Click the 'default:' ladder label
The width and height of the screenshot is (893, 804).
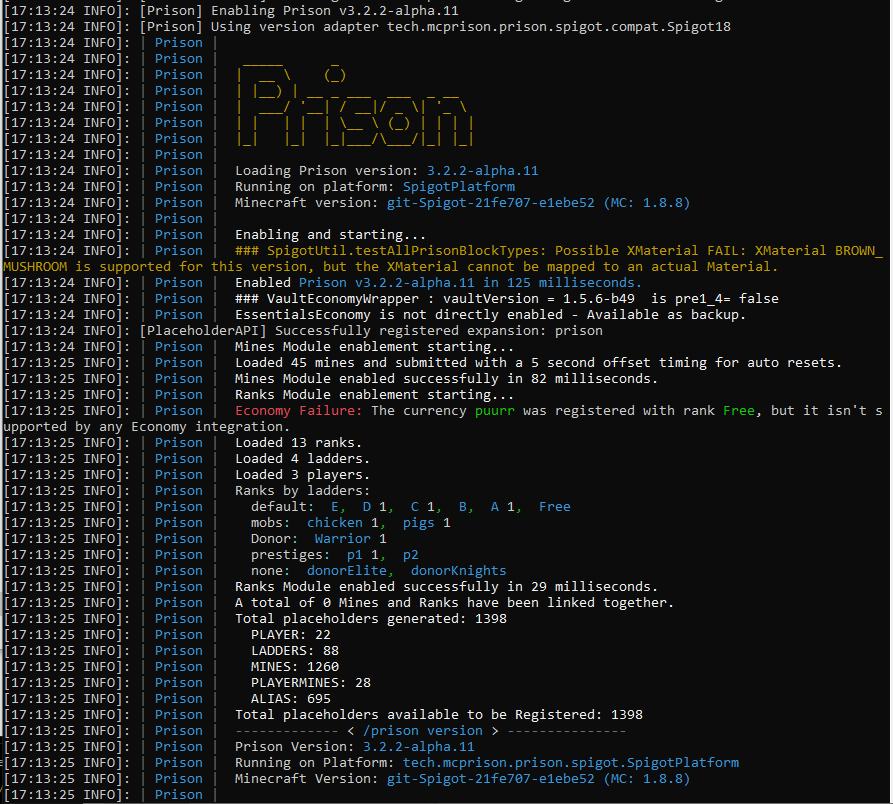coord(282,506)
